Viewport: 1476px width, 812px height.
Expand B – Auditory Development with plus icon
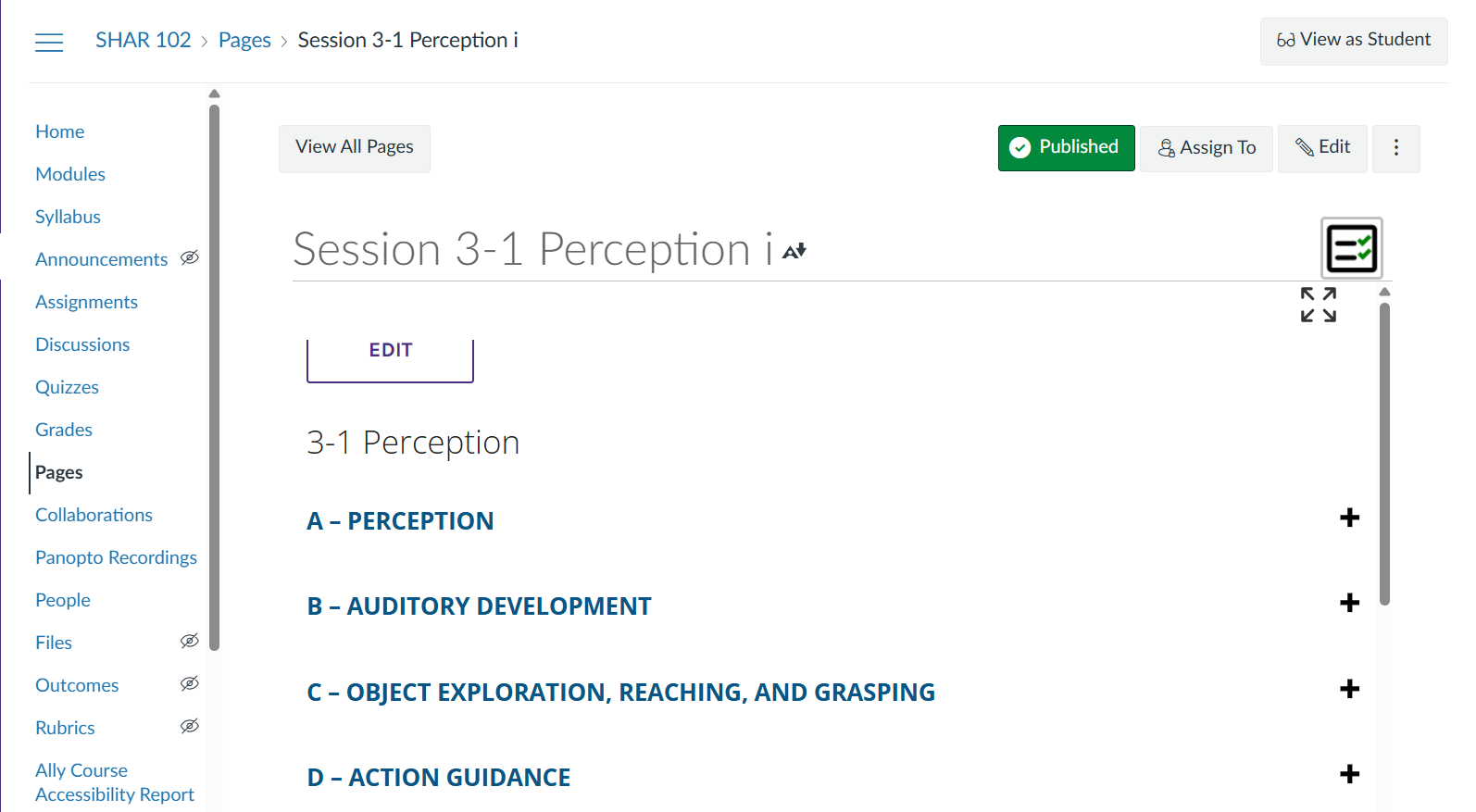(1349, 604)
